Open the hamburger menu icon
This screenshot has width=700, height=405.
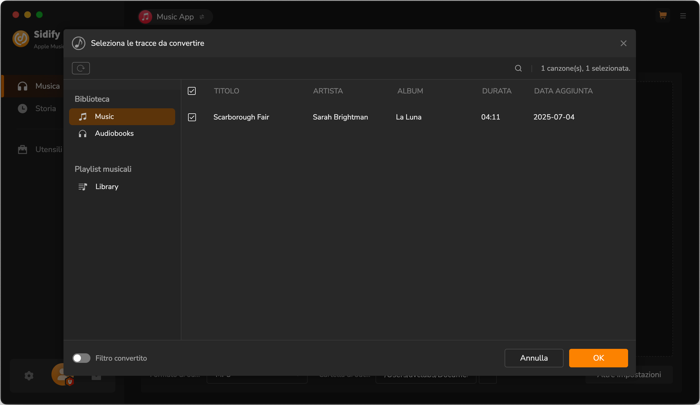(x=683, y=16)
